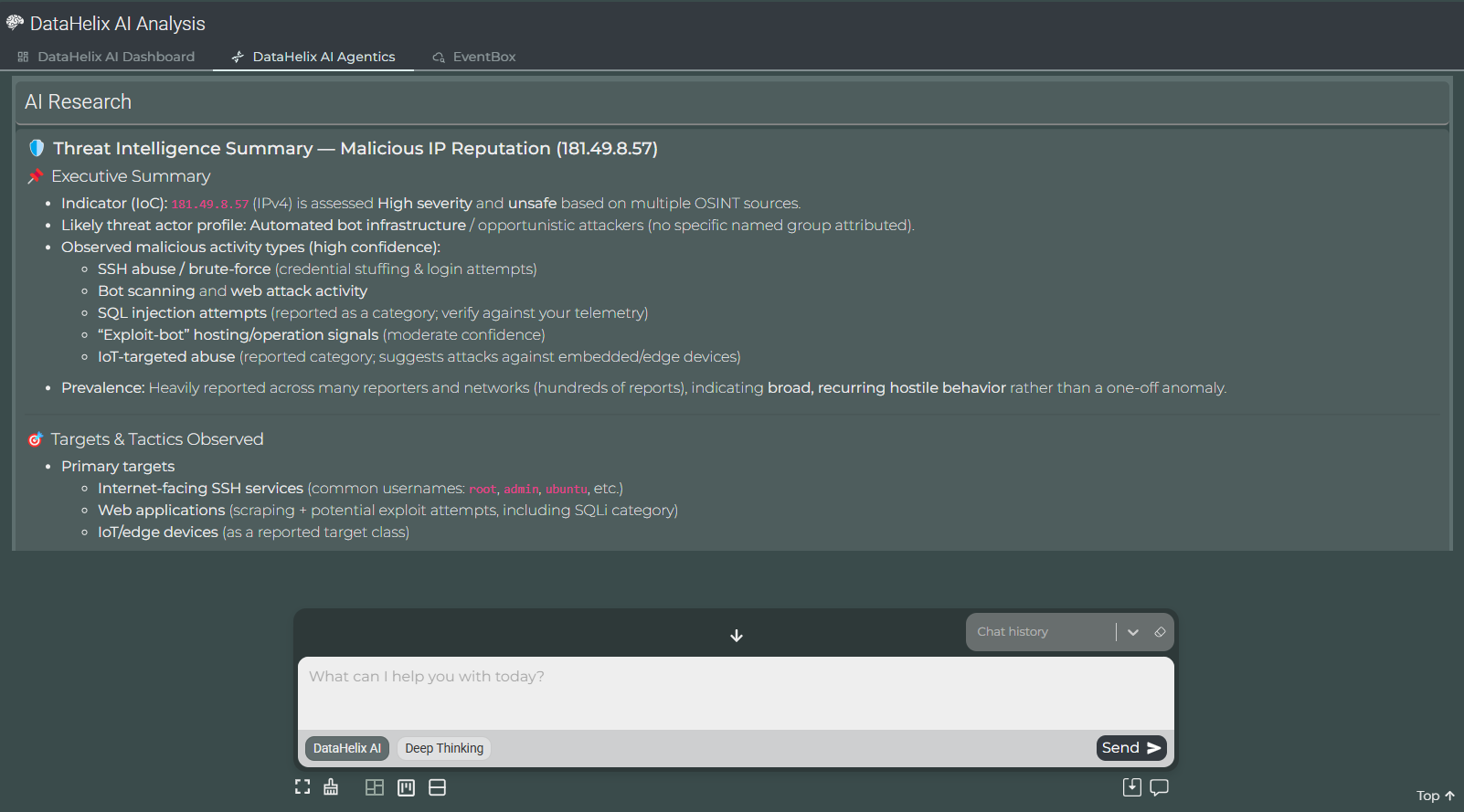Click the 'root' username code text

(x=483, y=490)
